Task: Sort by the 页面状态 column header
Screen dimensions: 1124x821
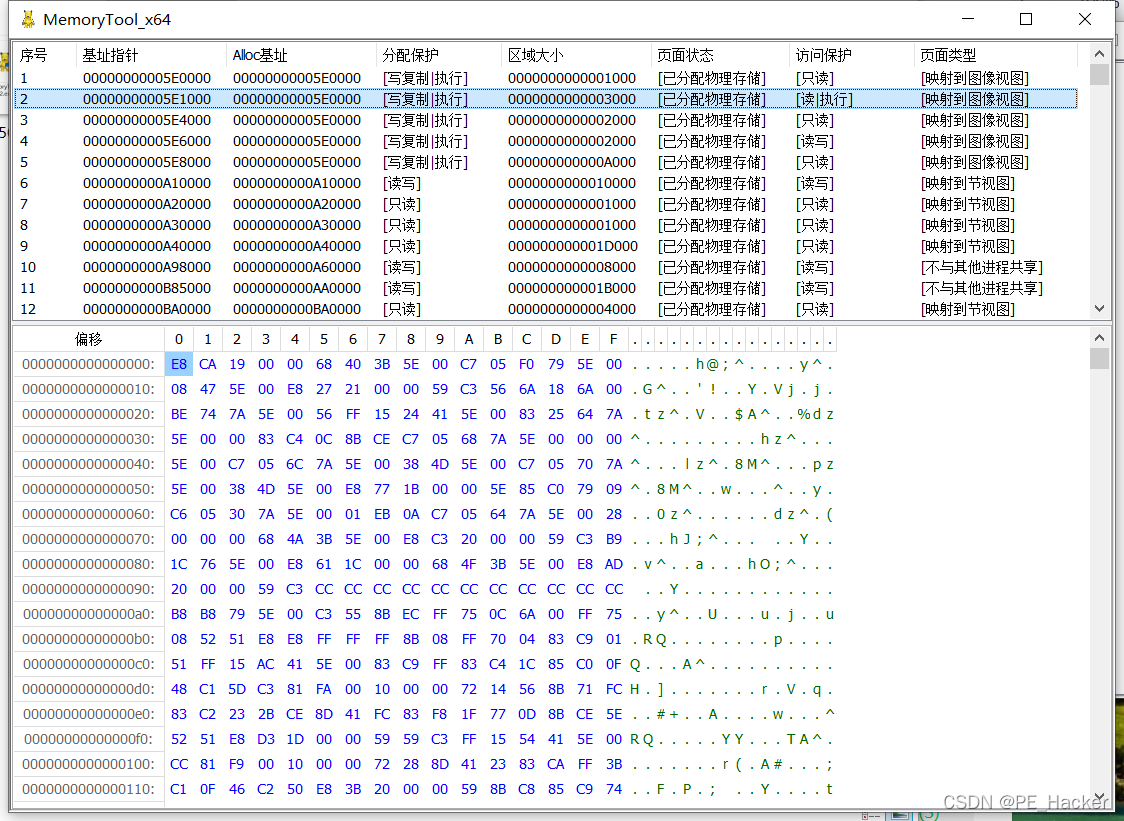Action: tap(720, 55)
